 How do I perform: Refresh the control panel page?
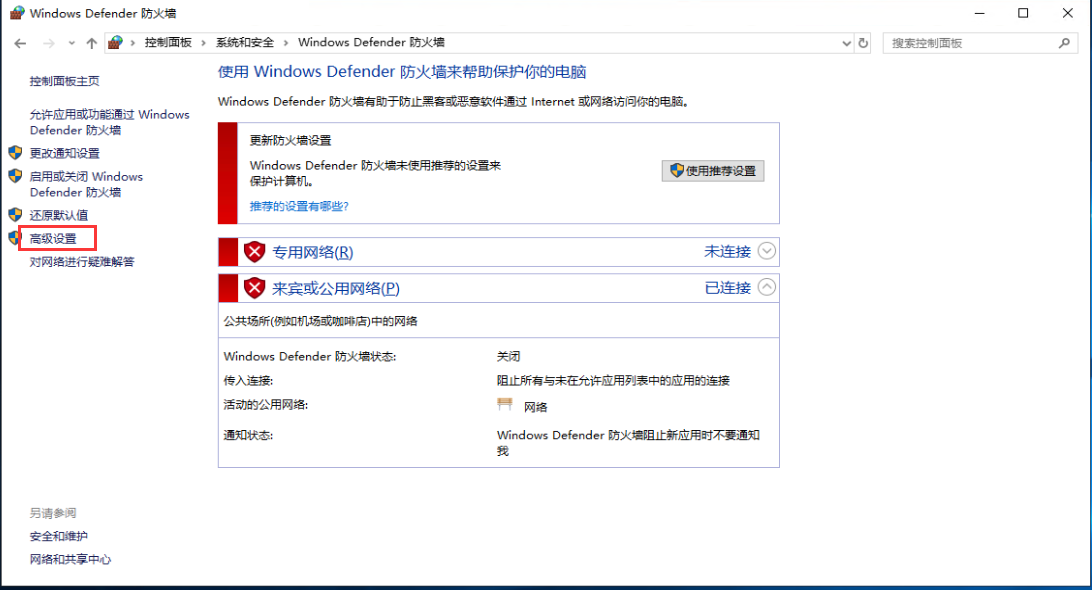[863, 43]
